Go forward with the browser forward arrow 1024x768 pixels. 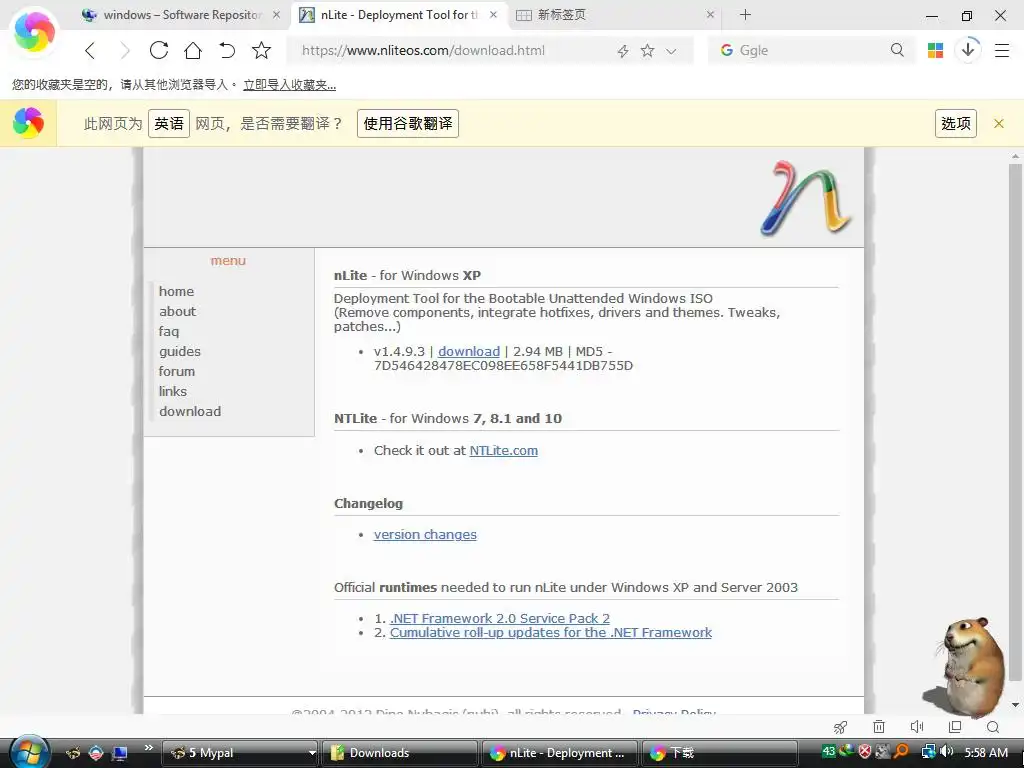click(125, 50)
